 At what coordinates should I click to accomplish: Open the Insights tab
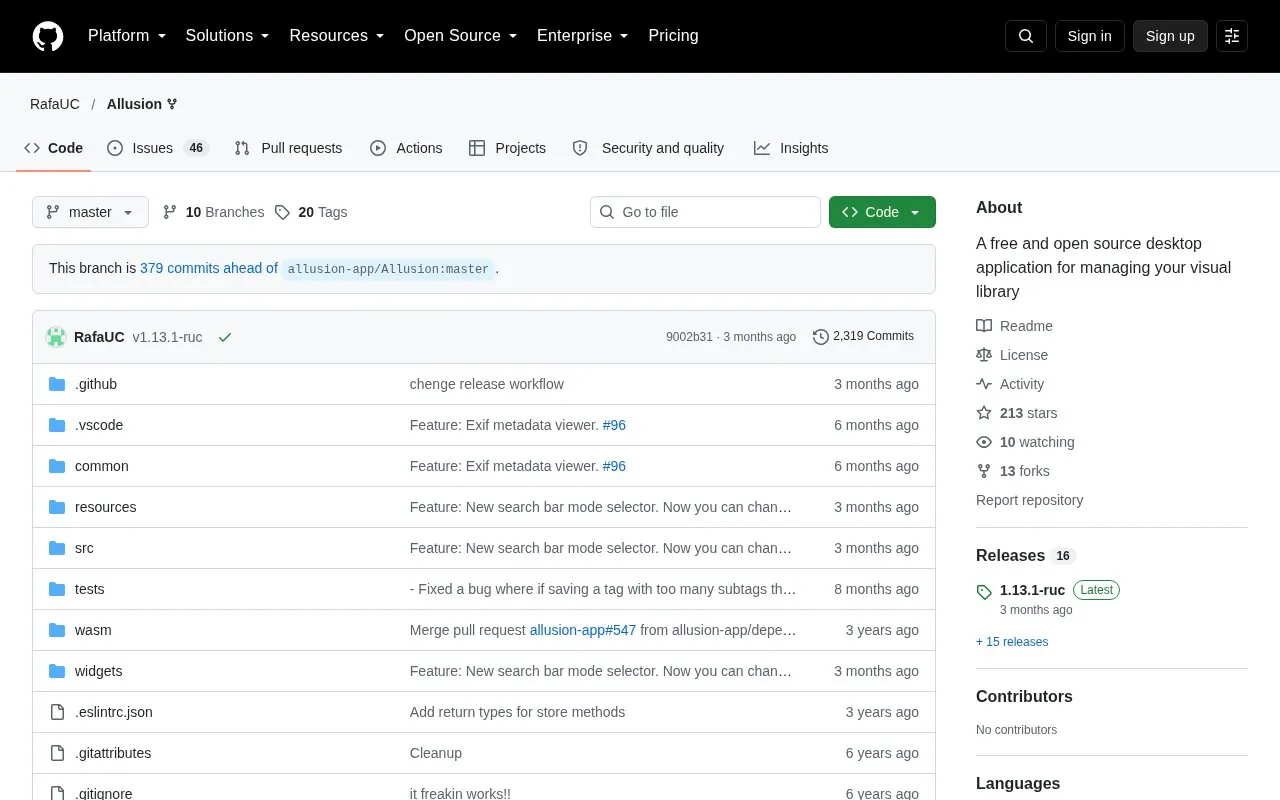[791, 148]
